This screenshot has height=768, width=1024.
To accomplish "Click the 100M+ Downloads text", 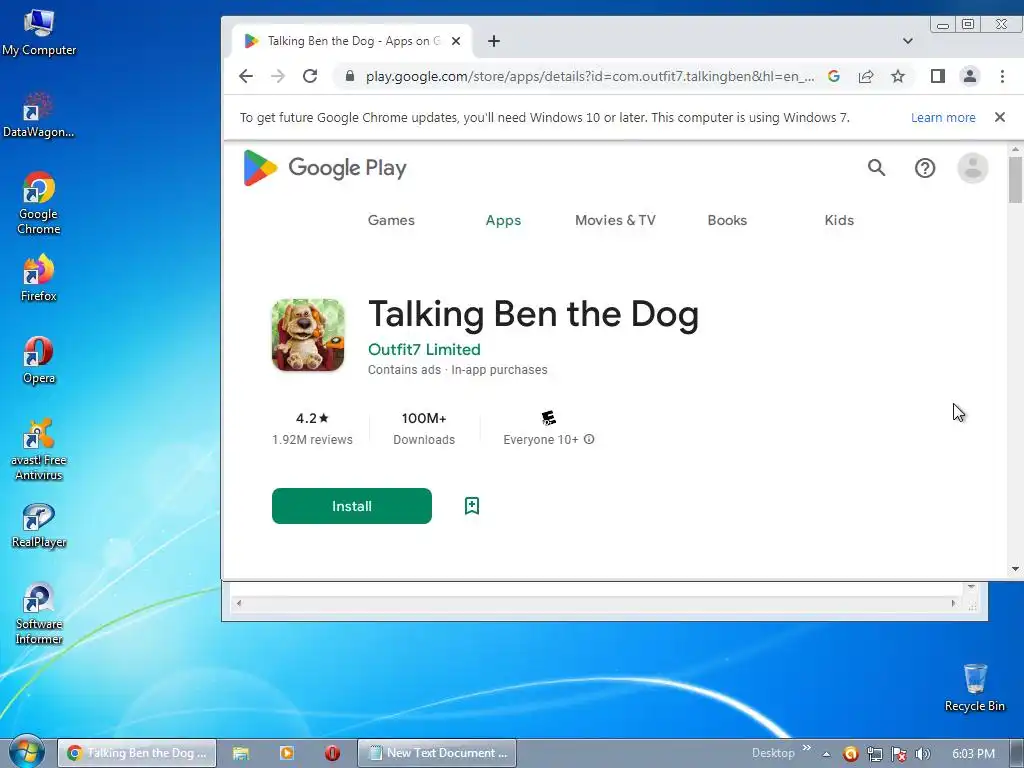I will [x=424, y=428].
